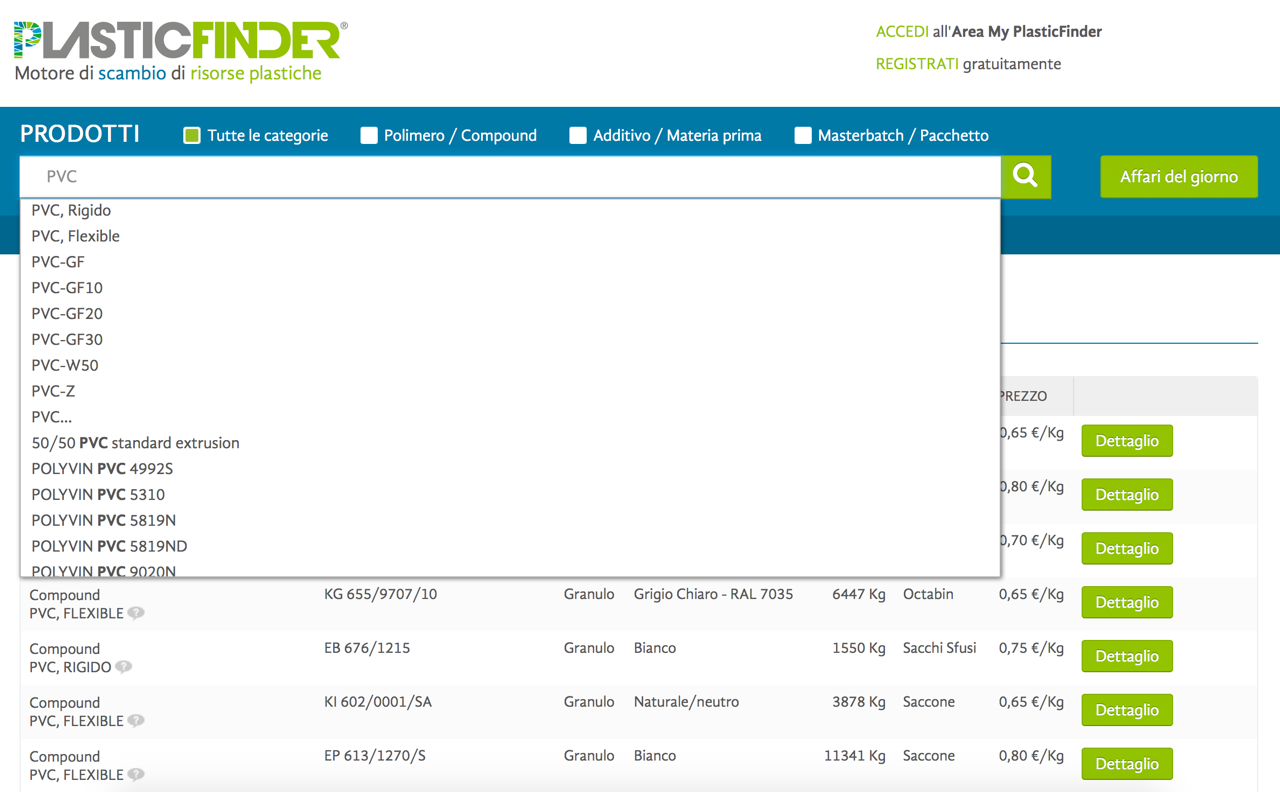Click the 'Sacchi Sfusi' packaging cell
The image size is (1280, 792).
coord(940,648)
